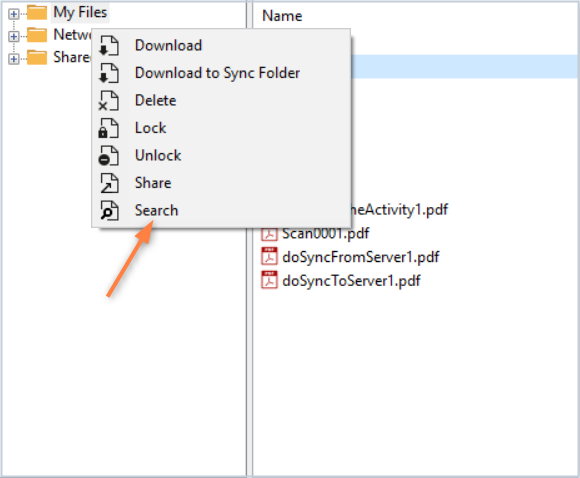
Task: Select My Files folder in tree
Action: tap(80, 13)
